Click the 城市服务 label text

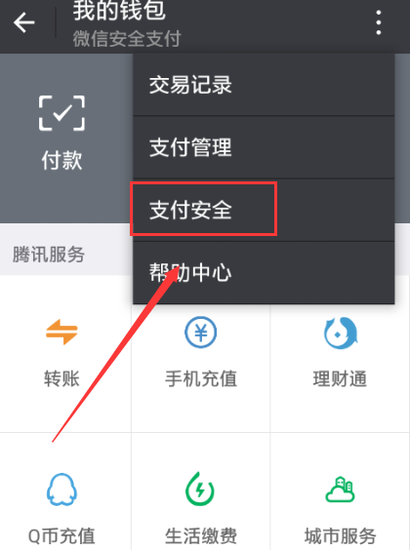[340, 536]
